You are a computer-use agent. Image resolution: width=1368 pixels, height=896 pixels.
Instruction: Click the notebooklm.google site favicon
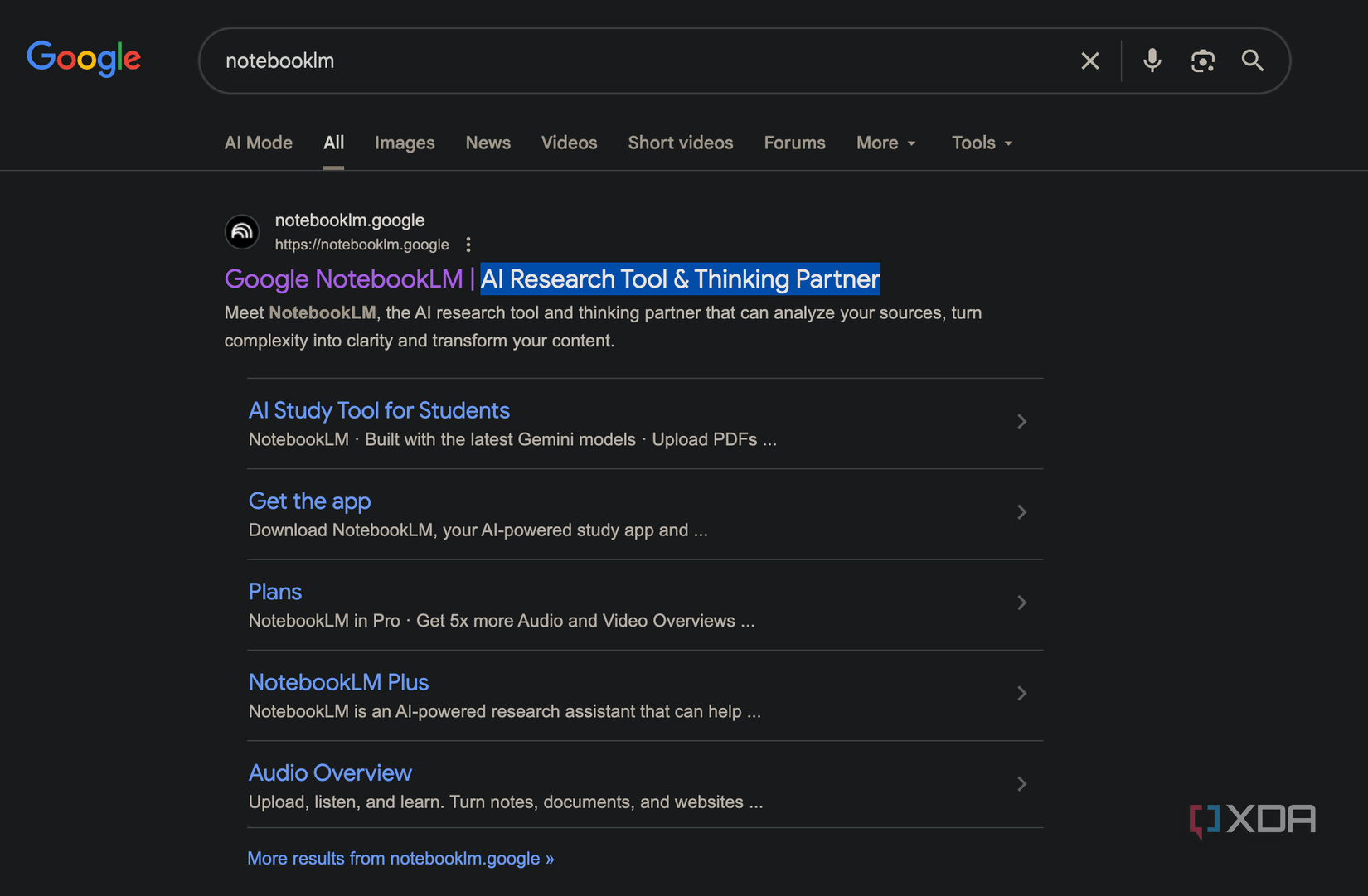coord(241,232)
